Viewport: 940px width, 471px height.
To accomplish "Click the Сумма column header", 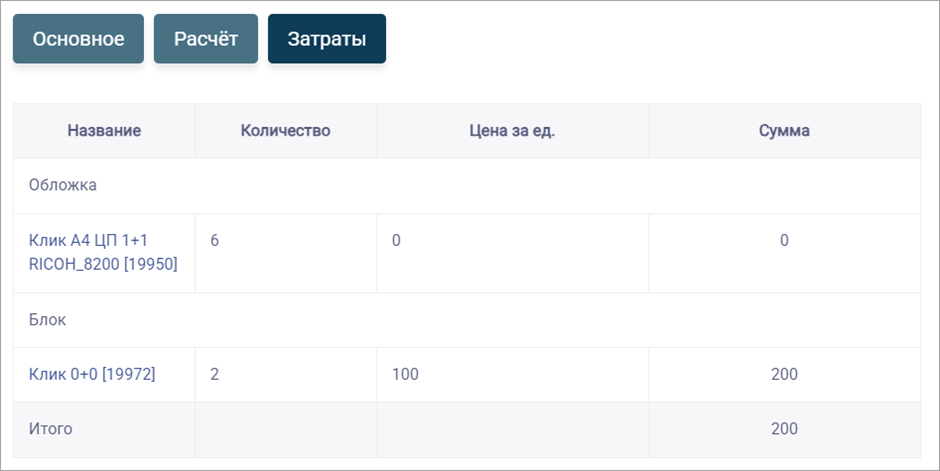I will (x=784, y=131).
